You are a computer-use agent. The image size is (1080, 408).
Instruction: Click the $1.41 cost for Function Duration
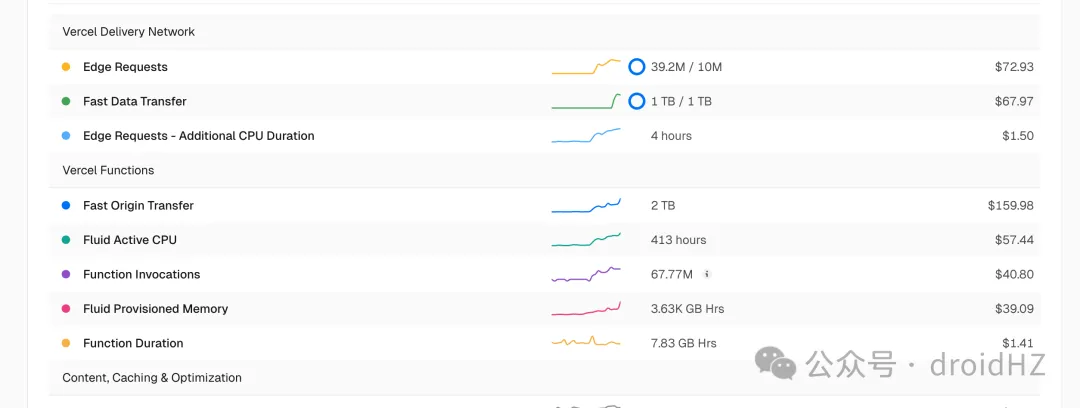(x=1018, y=343)
